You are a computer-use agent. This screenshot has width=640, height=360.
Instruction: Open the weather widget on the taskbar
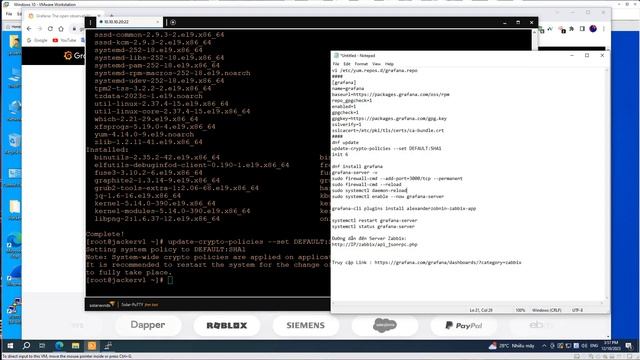pyautogui.click(x=512, y=346)
